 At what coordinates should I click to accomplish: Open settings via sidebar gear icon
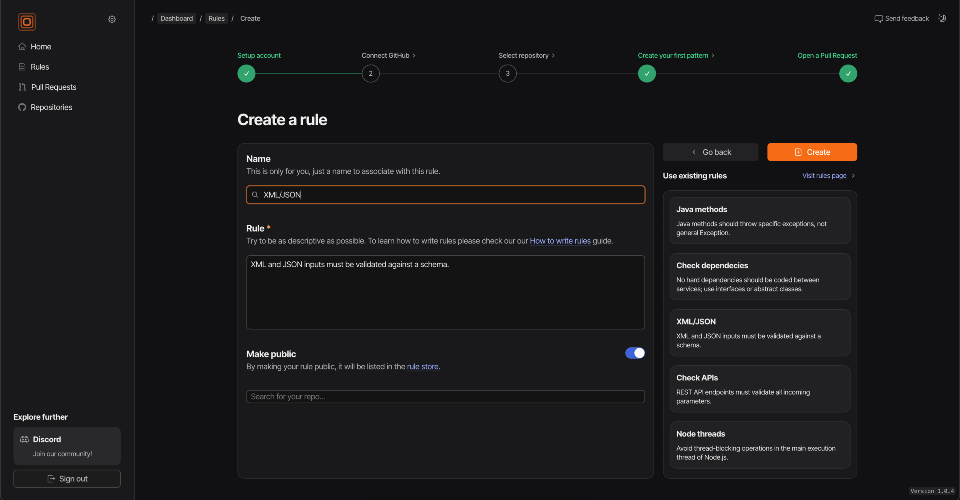point(112,19)
